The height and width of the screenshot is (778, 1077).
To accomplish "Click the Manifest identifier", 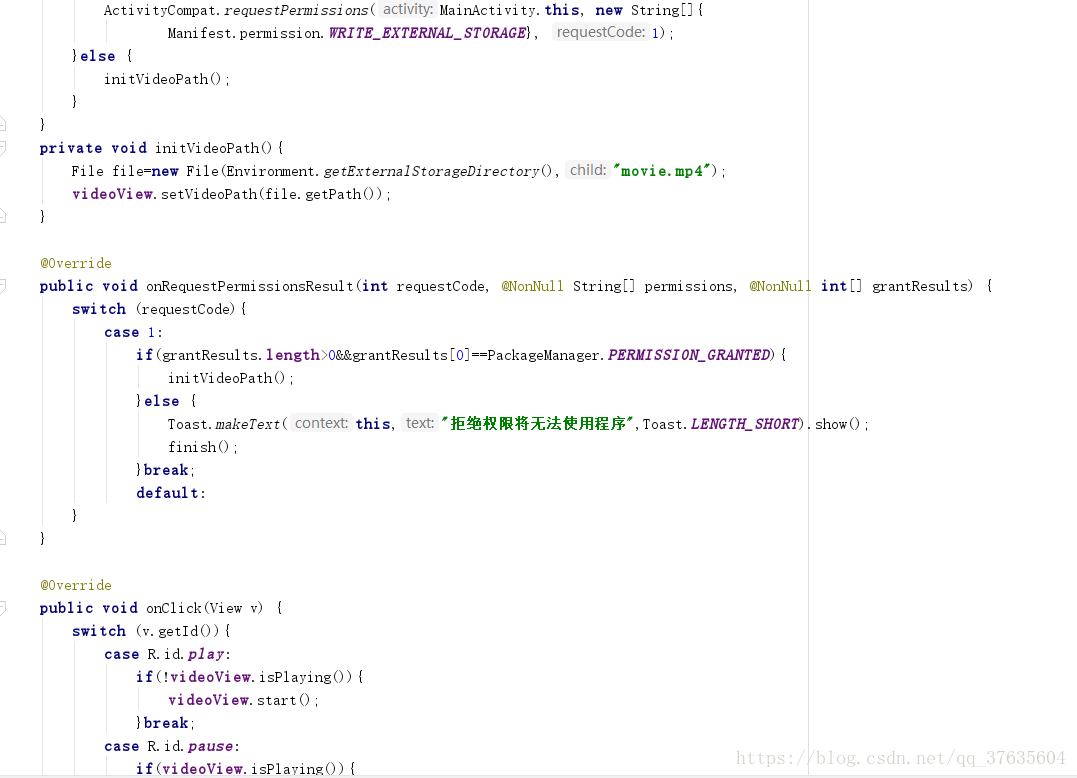I will (x=199, y=33).
